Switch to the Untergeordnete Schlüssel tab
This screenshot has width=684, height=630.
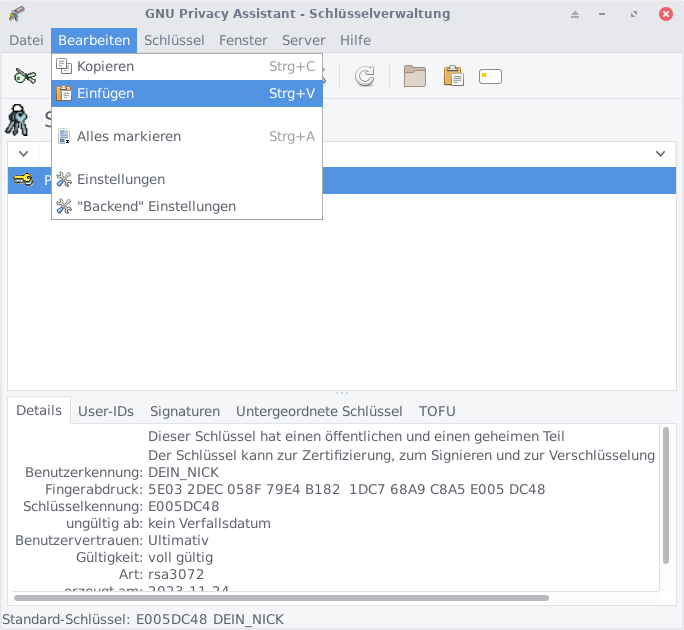pos(319,411)
